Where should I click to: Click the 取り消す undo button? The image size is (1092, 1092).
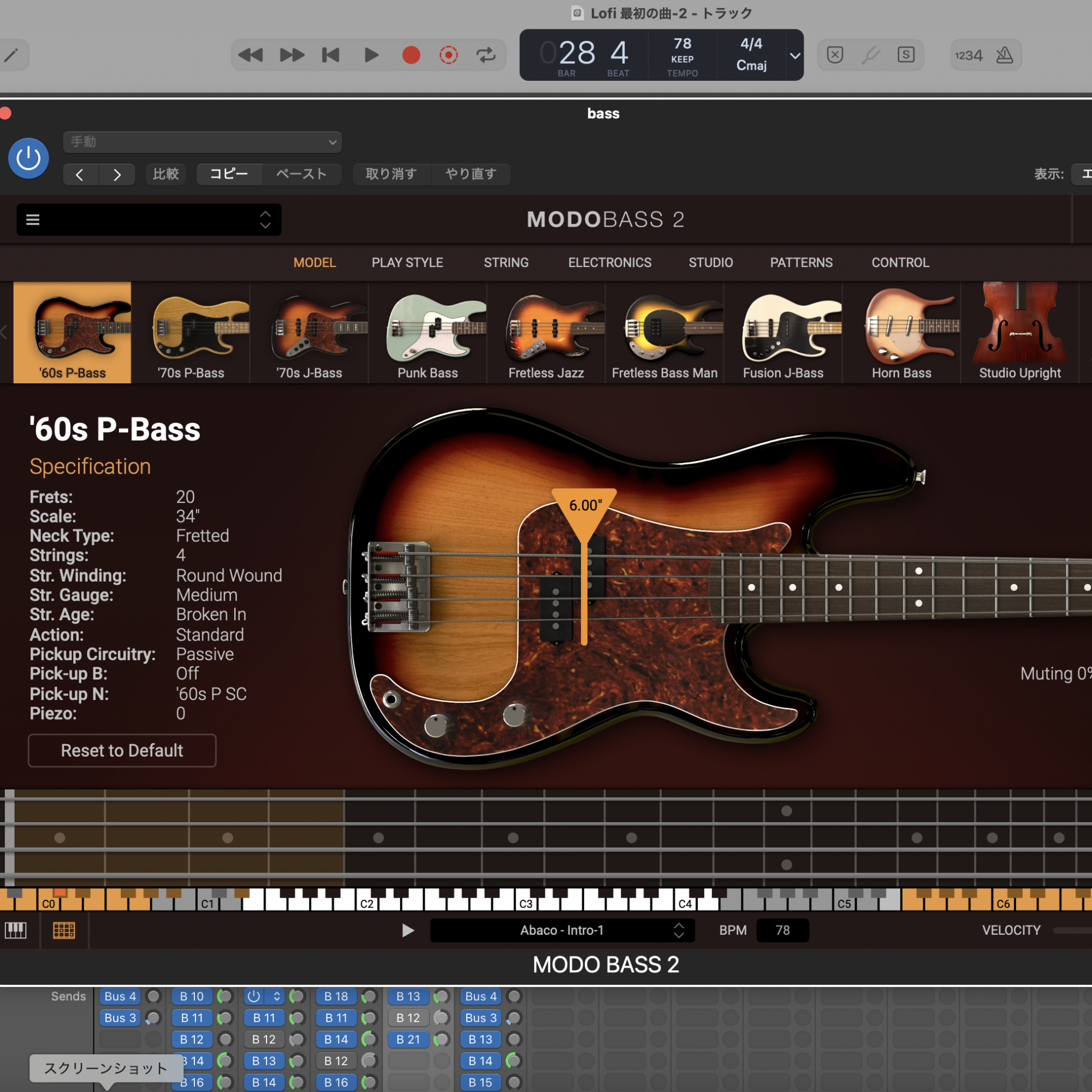coord(391,174)
